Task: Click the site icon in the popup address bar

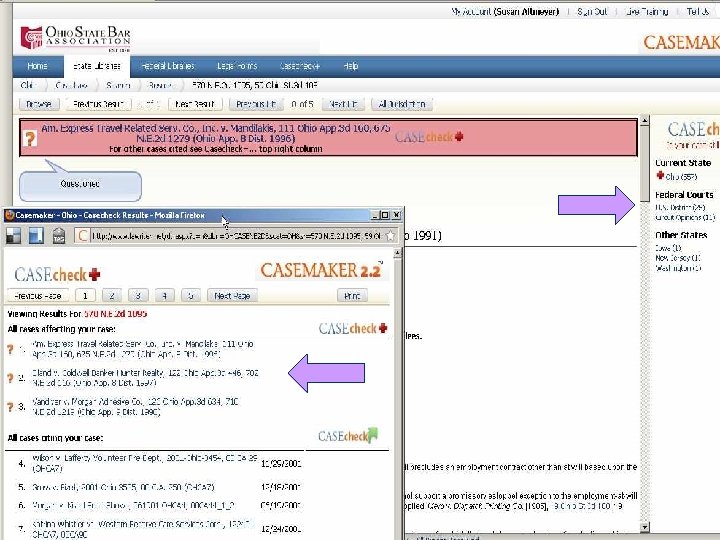Action: (83, 236)
